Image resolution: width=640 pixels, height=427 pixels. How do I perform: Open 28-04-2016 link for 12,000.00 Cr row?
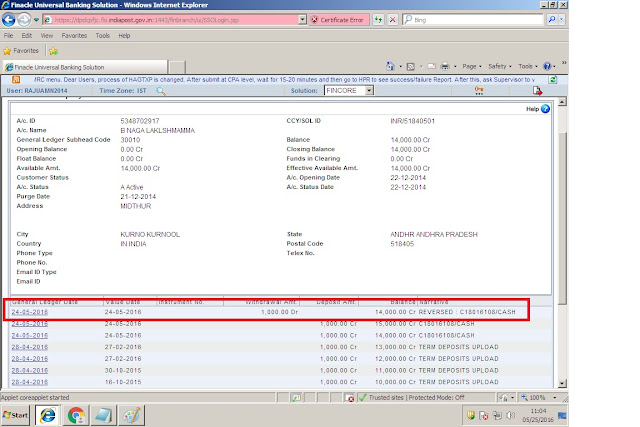pyautogui.click(x=29, y=359)
